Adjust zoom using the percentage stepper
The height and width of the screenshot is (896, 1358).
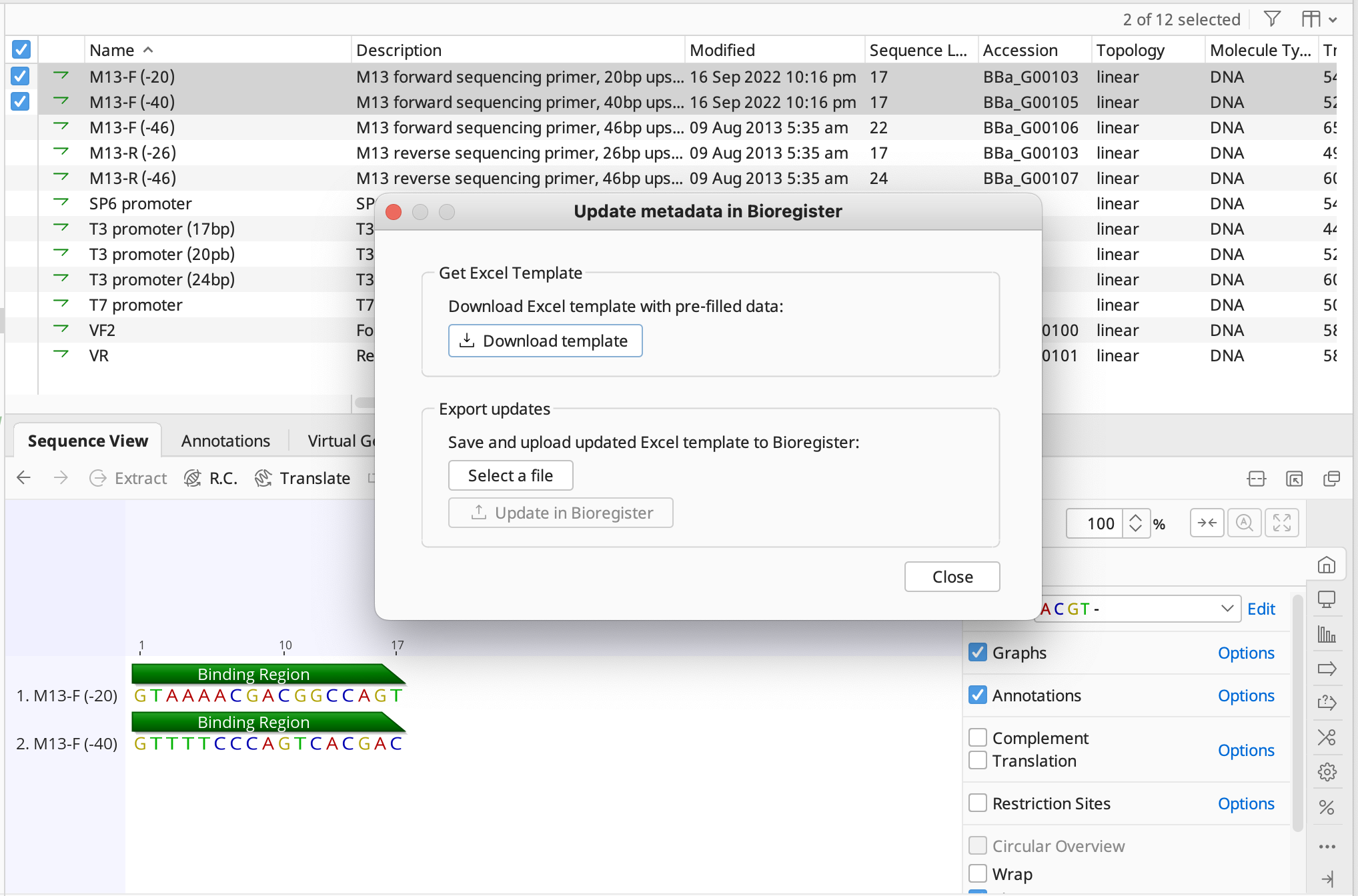click(1136, 523)
